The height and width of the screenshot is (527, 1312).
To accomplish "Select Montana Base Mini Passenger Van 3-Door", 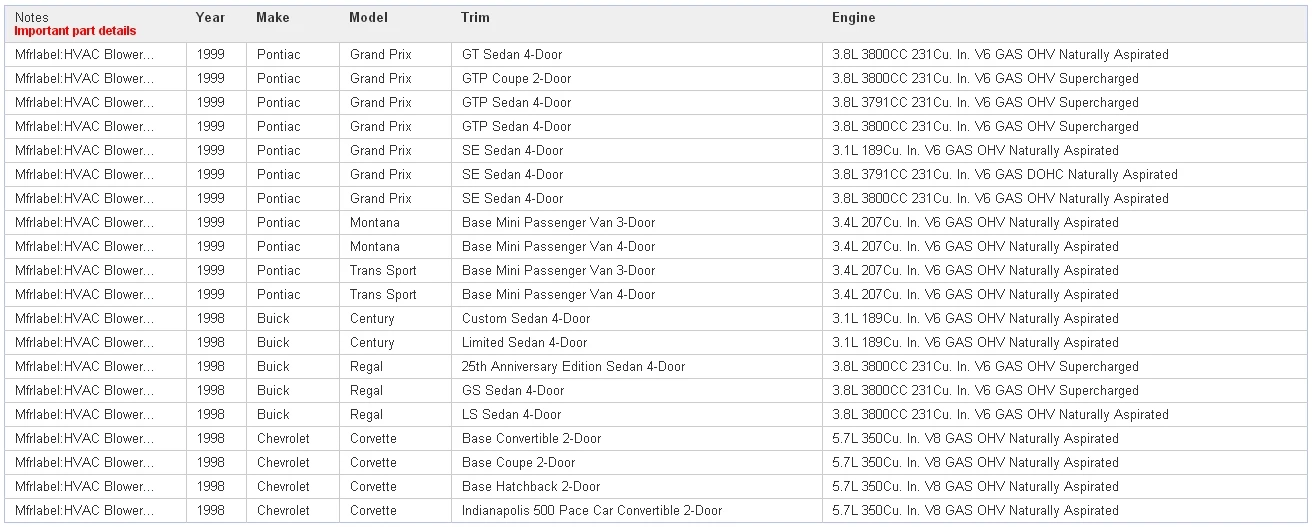I will (x=558, y=223).
